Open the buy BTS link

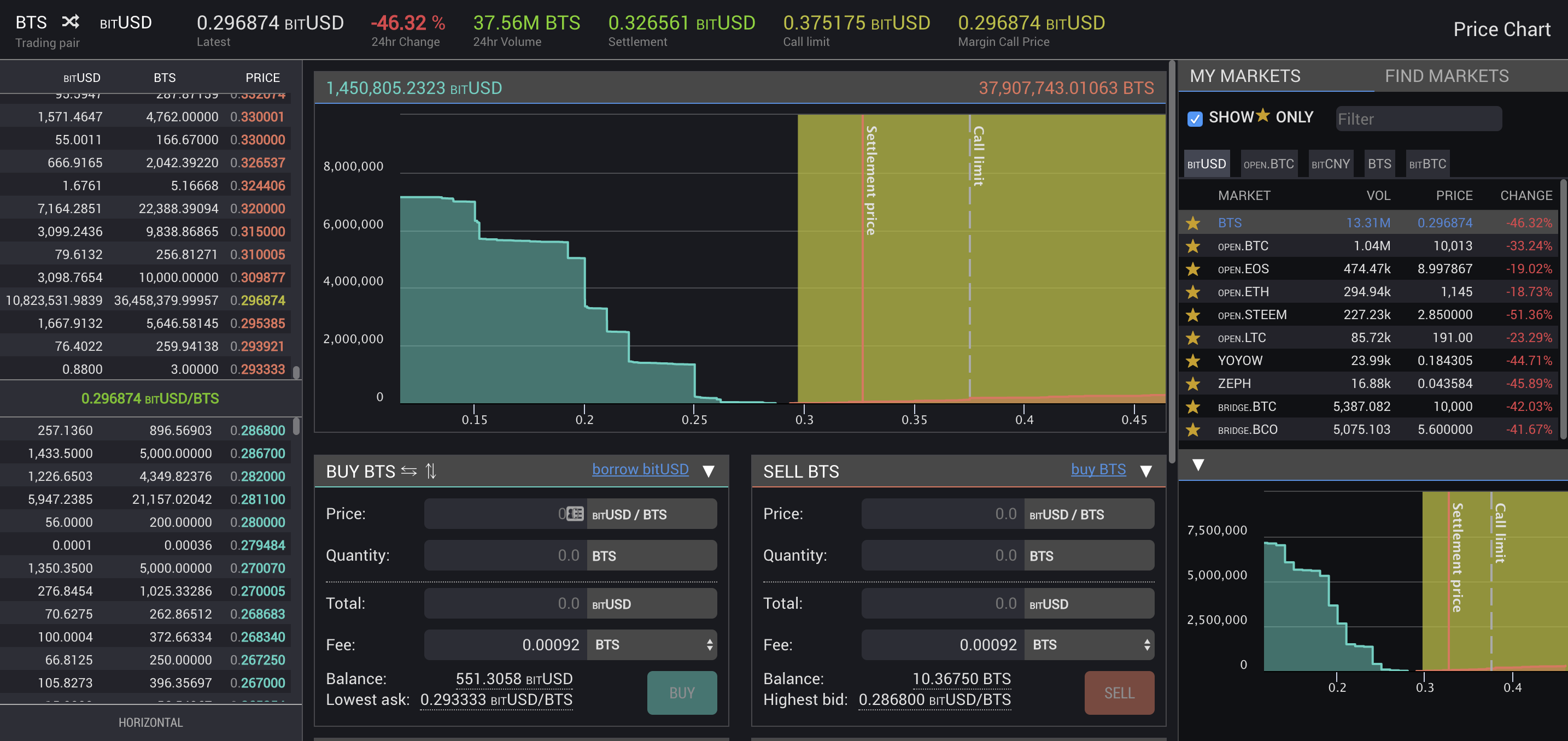pyautogui.click(x=1098, y=469)
